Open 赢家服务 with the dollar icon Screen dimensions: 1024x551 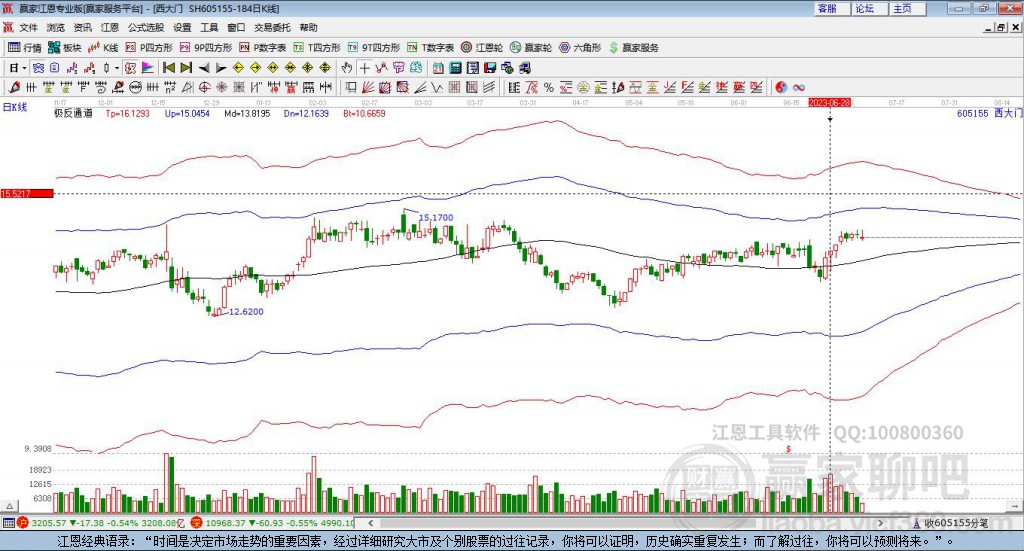633,48
